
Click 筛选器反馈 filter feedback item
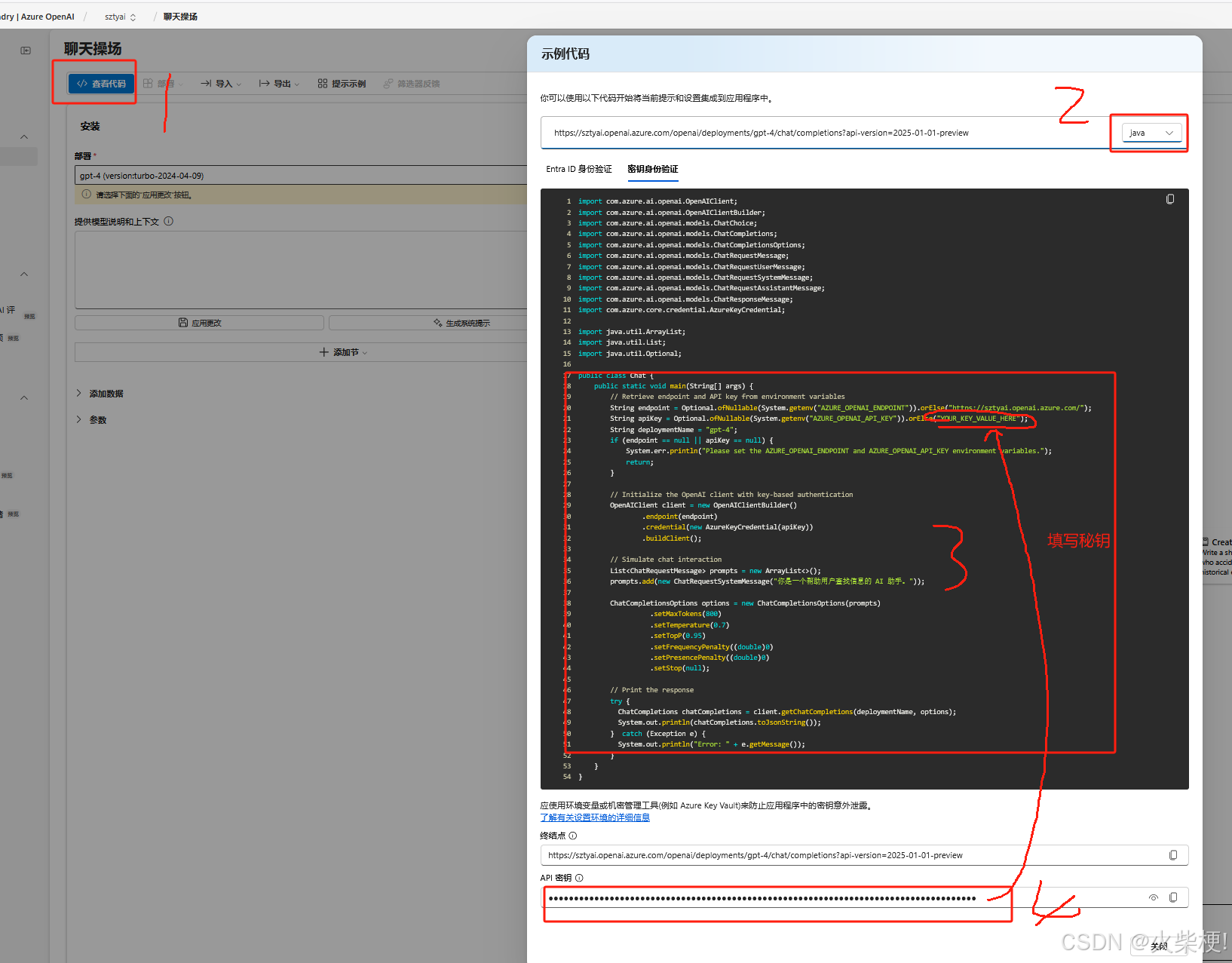pyautogui.click(x=412, y=84)
